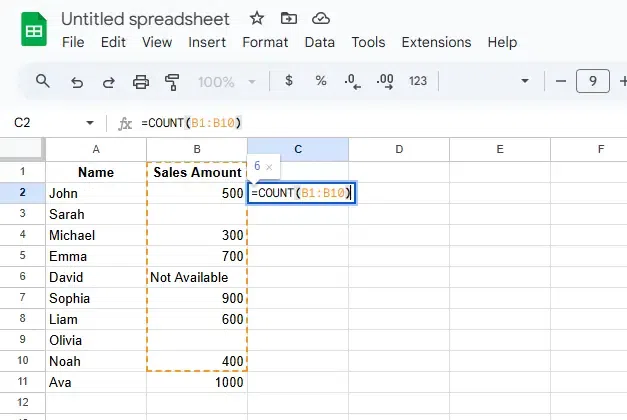This screenshot has height=420, width=627.
Task: Open the Insert menu
Action: point(207,42)
